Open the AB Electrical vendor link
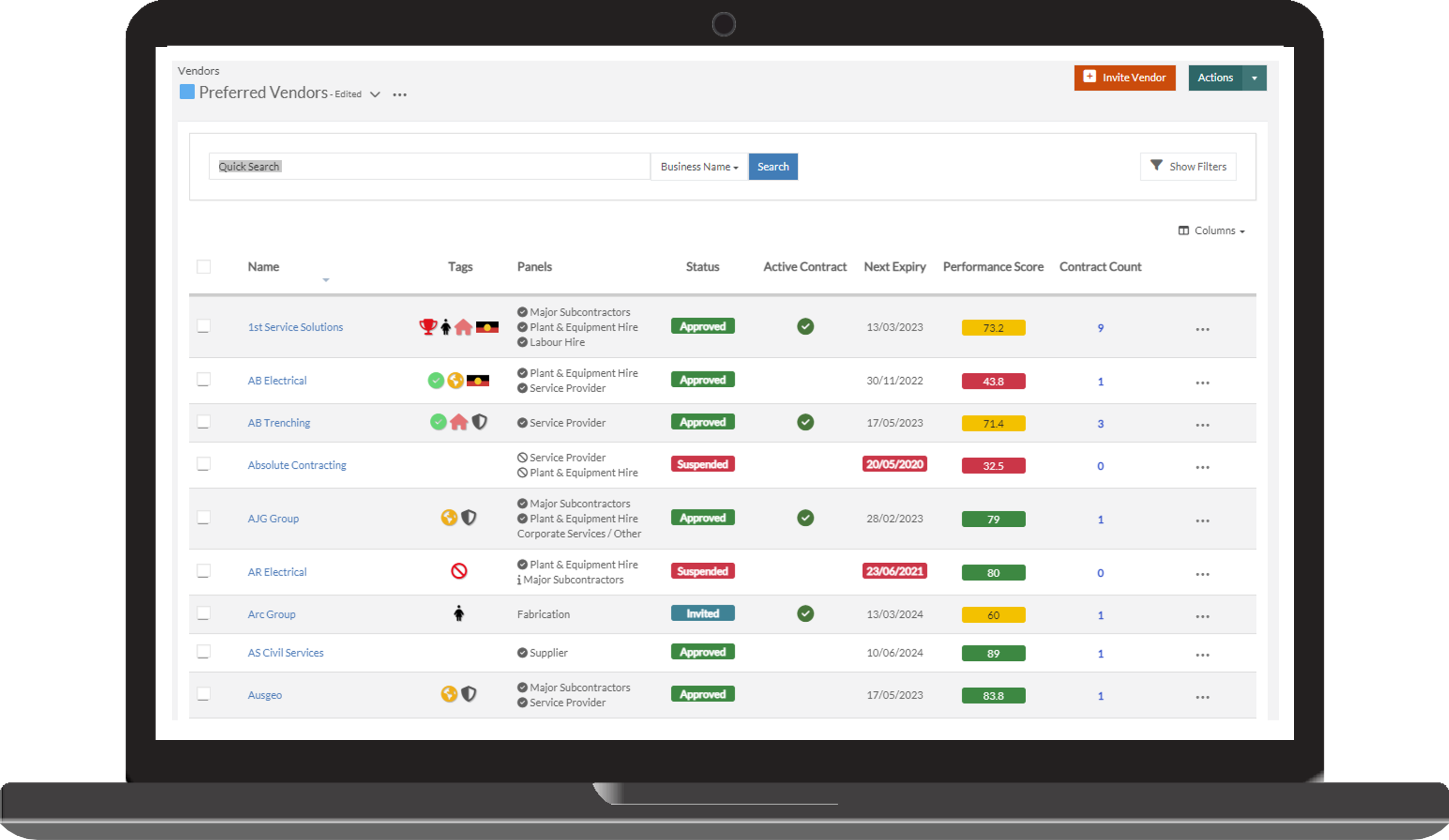 277,381
